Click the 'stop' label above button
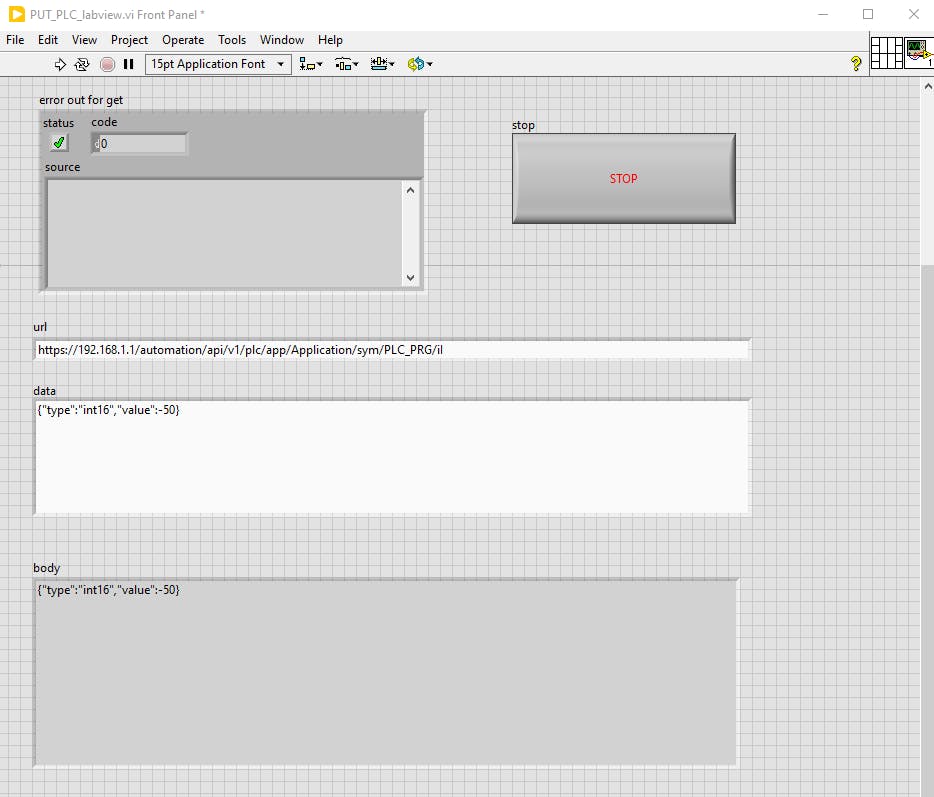The height and width of the screenshot is (797, 934). coord(523,125)
